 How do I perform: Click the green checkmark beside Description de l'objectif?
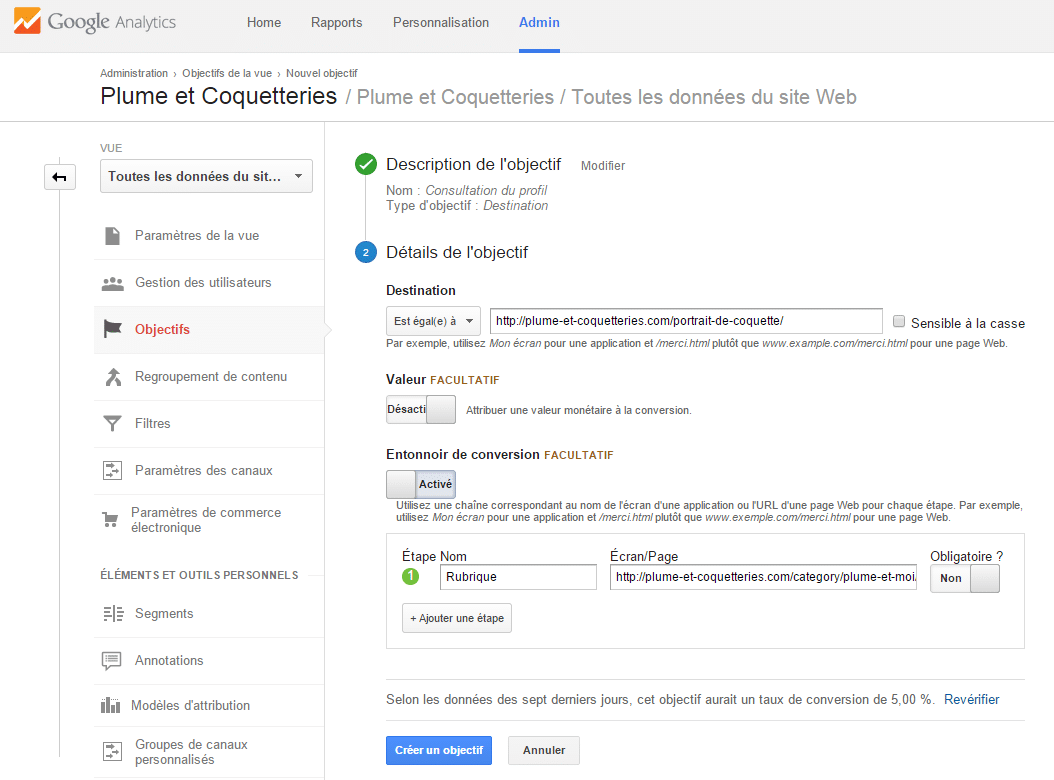(x=366, y=164)
